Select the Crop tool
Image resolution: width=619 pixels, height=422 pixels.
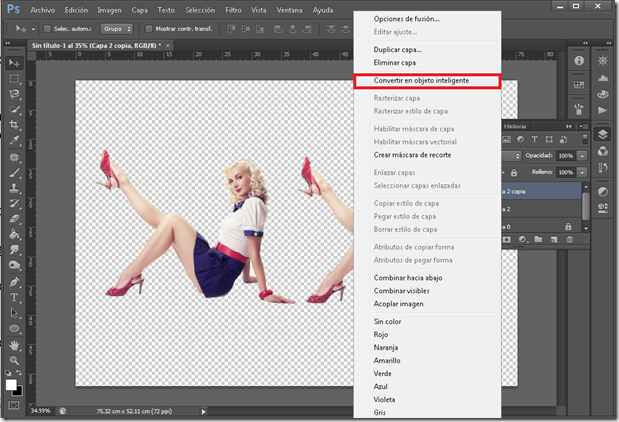[14, 125]
